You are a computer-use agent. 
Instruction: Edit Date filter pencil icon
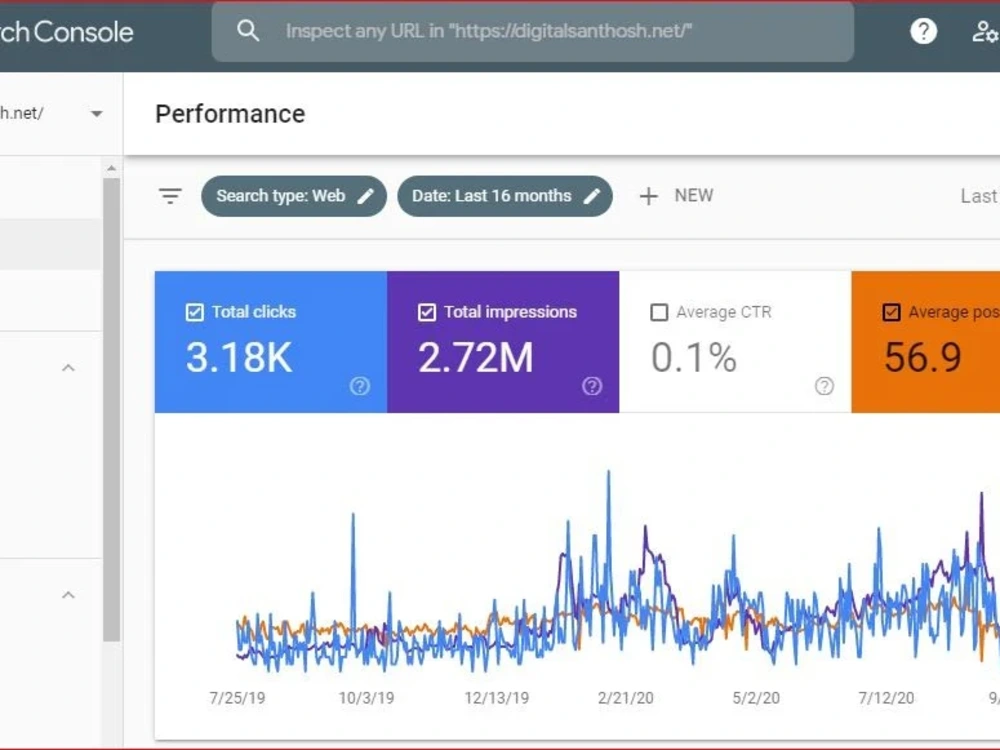tap(592, 196)
